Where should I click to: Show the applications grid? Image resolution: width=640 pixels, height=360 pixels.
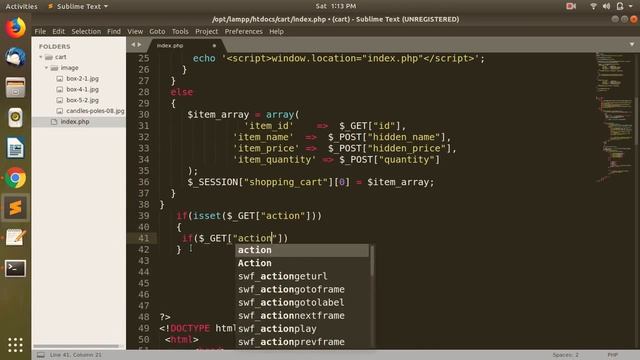(16, 345)
